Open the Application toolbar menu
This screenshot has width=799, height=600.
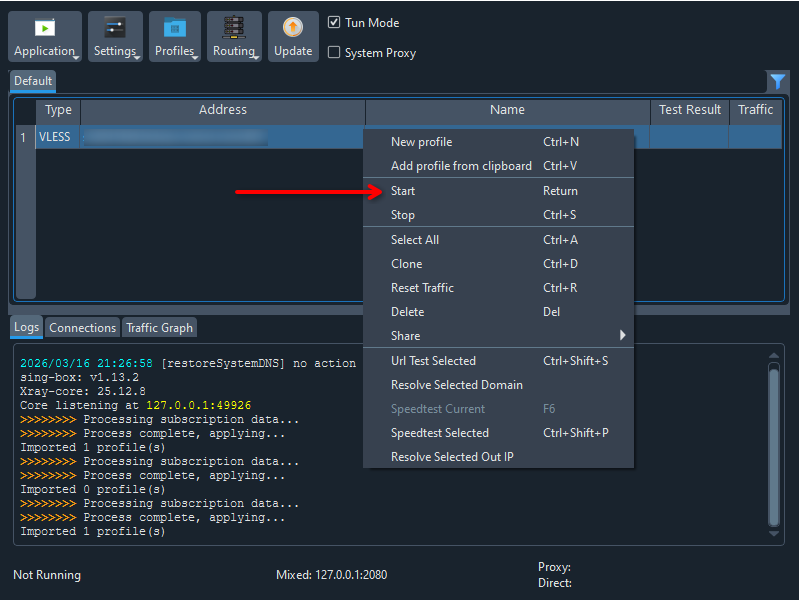(x=45, y=37)
